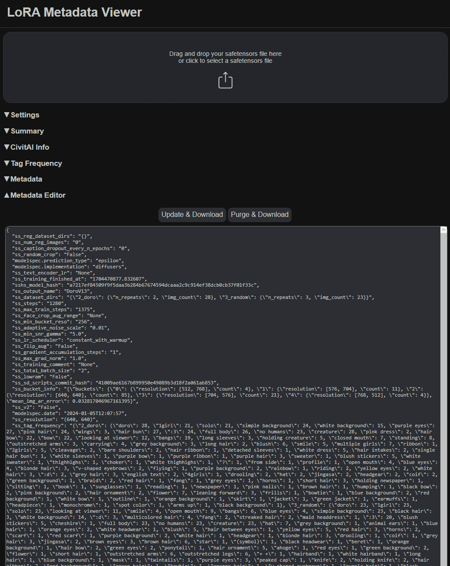
Task: Click the "ss_max_train_steps" line in editor
Action: [x=54, y=309]
